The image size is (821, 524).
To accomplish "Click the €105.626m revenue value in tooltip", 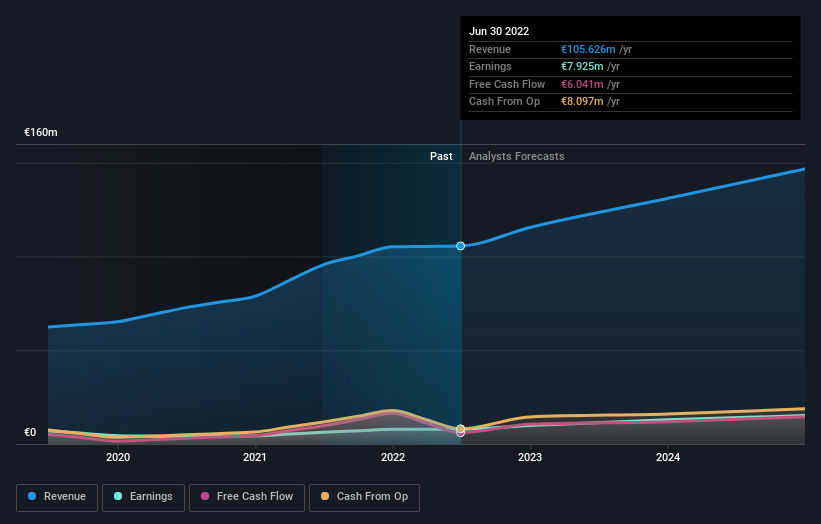I will pyautogui.click(x=588, y=49).
